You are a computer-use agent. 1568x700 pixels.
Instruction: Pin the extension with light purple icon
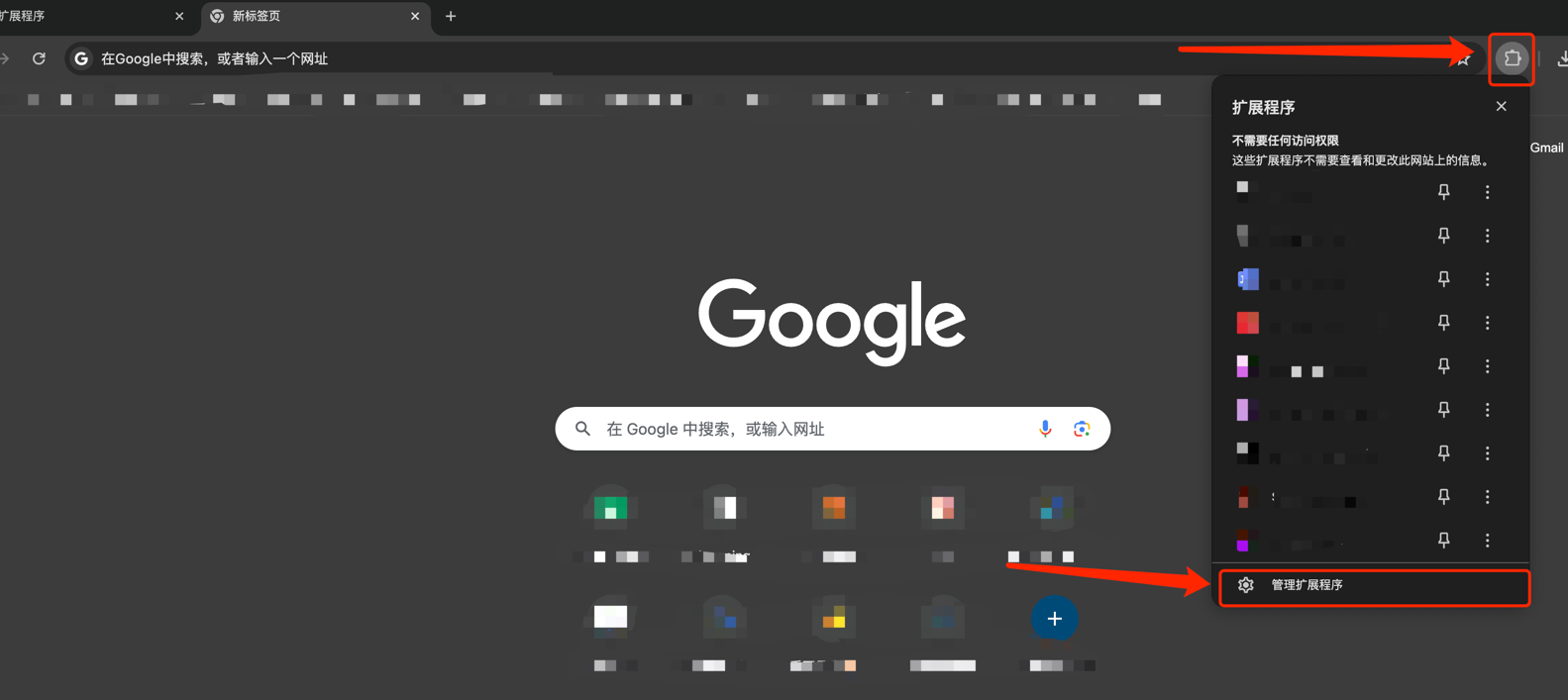pyautogui.click(x=1443, y=410)
